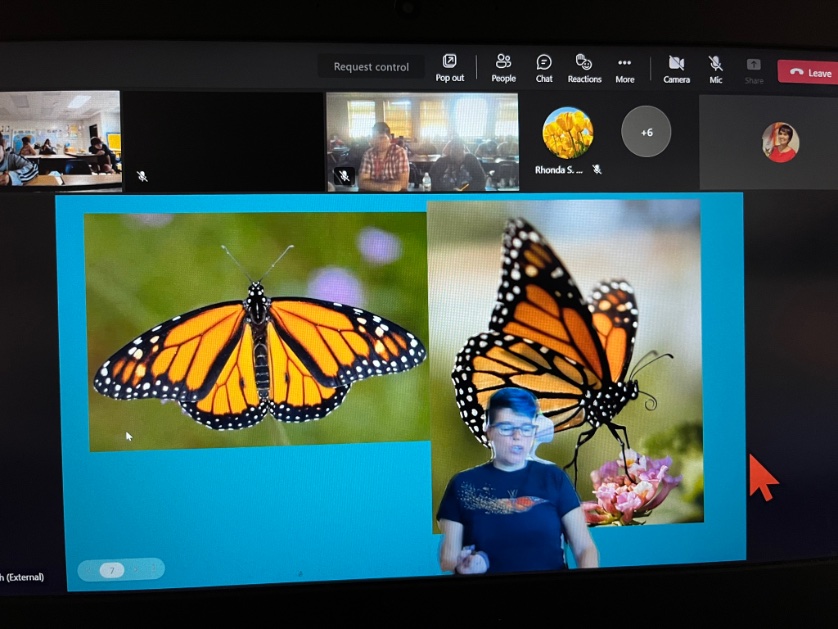Click the Leave button to exit meeting
The image size is (838, 629).
click(x=808, y=72)
